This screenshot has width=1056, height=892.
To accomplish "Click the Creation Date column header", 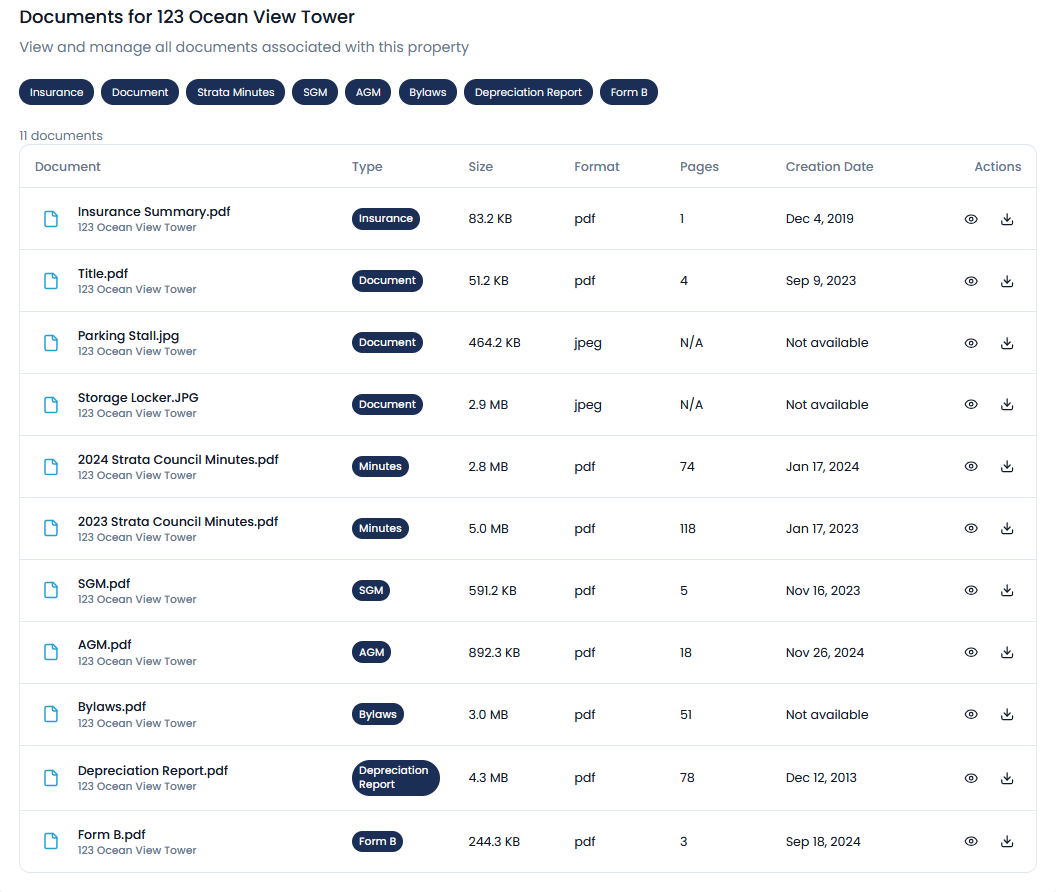I will 829,166.
